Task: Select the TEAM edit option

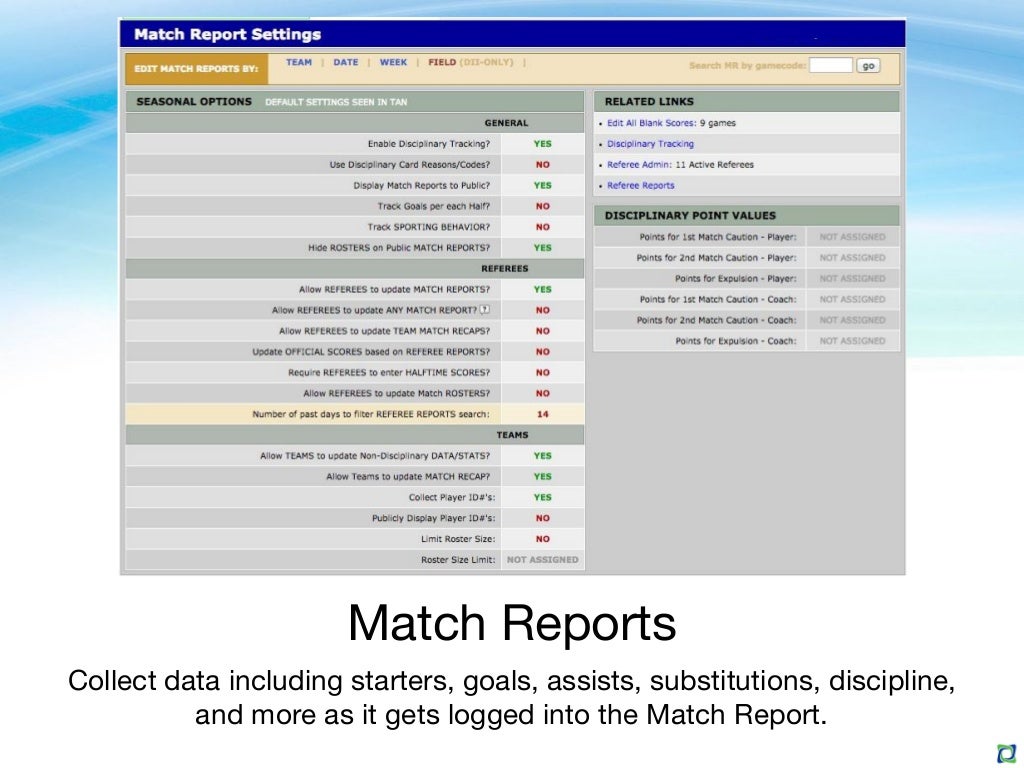Action: coord(298,62)
